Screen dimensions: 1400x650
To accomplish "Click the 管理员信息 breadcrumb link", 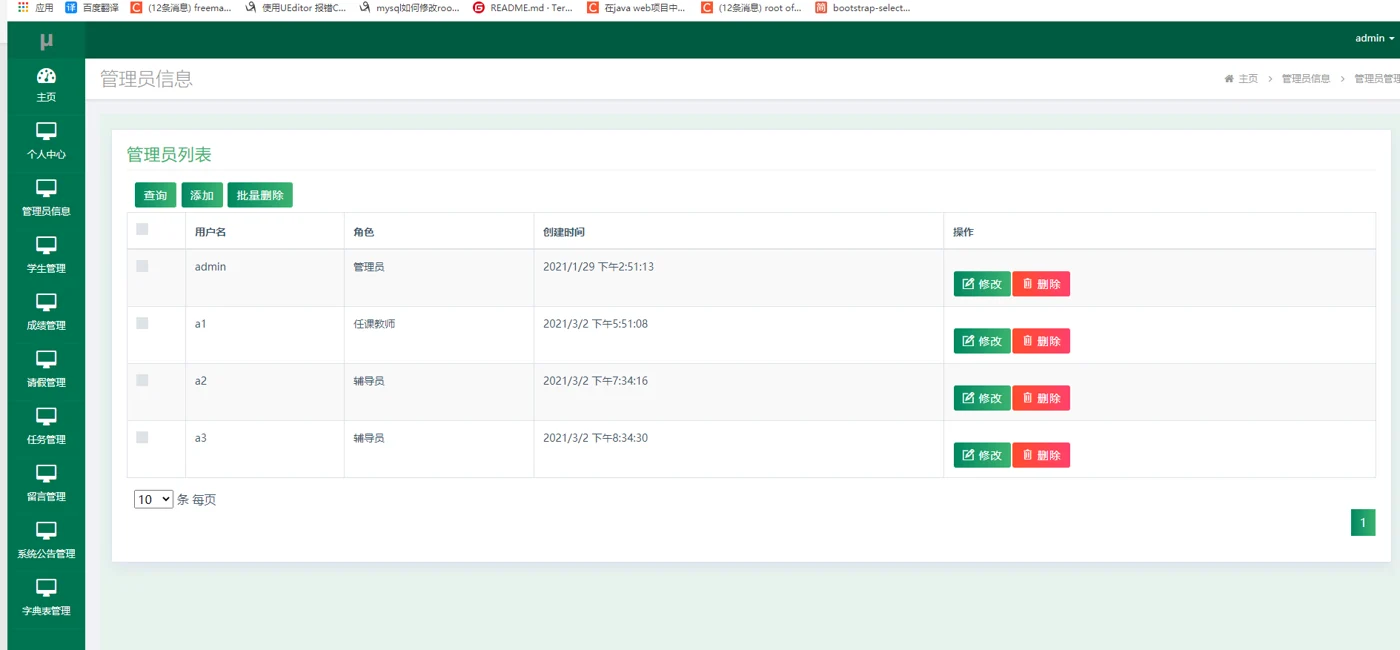I will tap(1306, 79).
